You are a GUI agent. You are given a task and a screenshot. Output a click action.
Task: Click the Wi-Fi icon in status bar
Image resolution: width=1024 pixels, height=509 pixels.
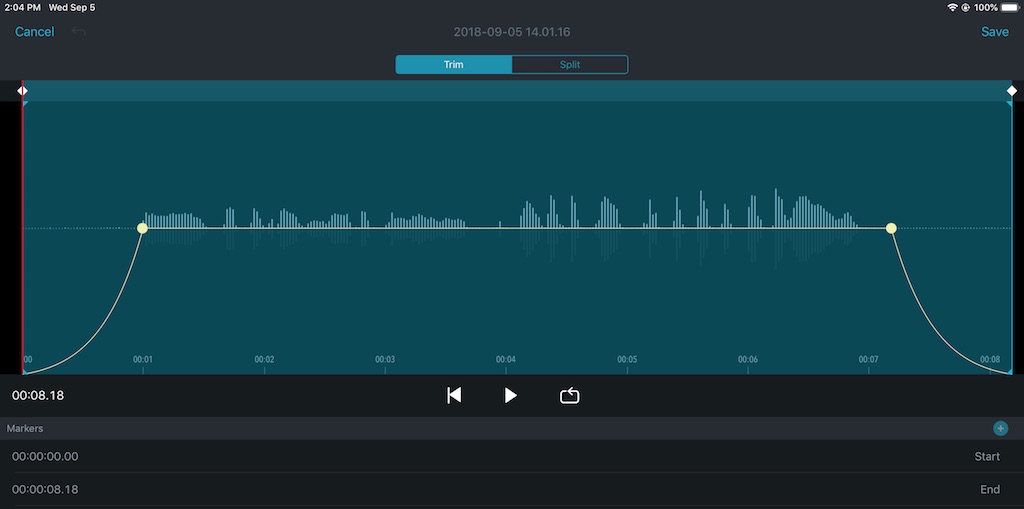coord(952,7)
